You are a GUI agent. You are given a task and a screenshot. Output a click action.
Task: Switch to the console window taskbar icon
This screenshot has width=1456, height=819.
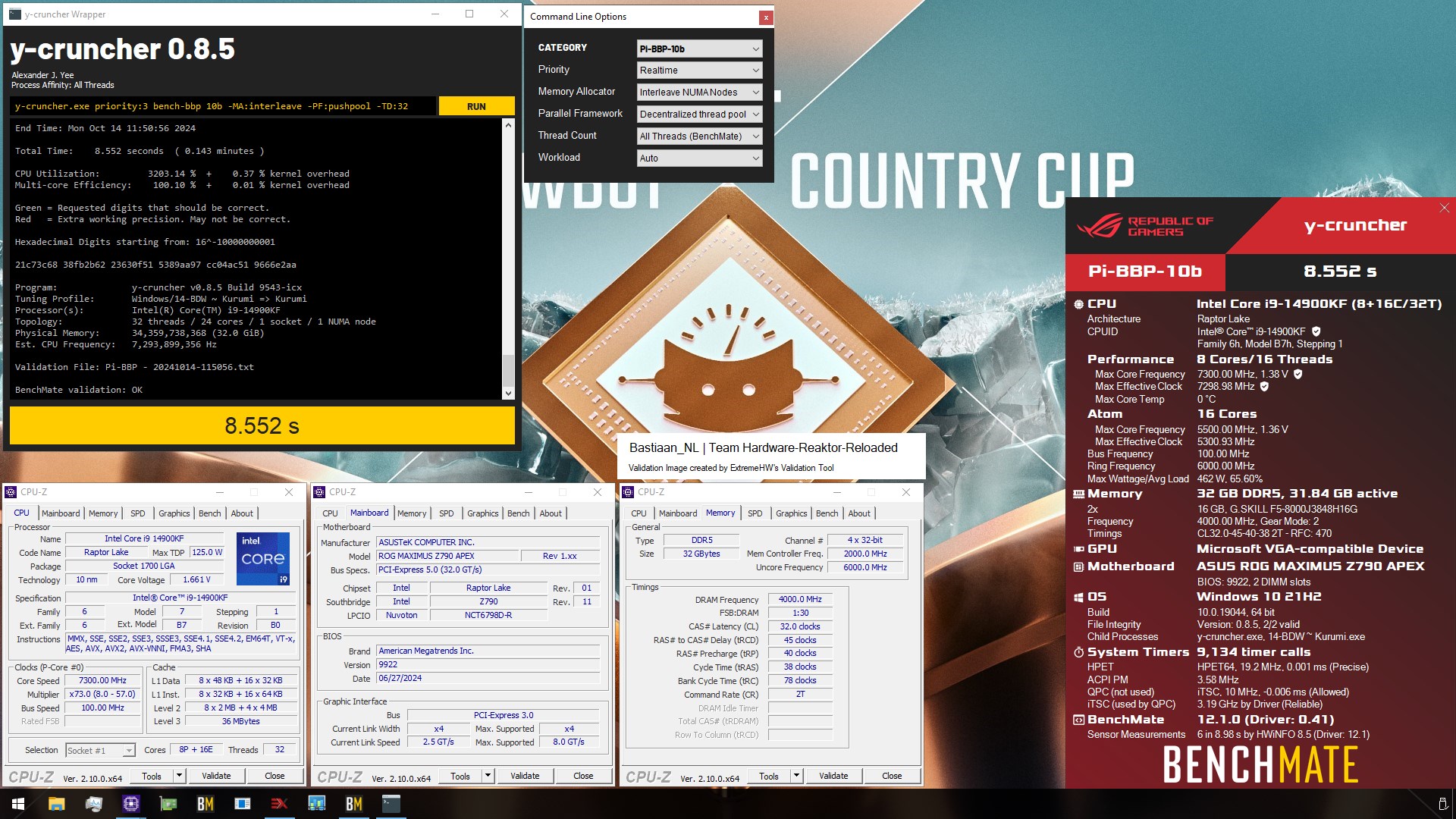tap(391, 804)
